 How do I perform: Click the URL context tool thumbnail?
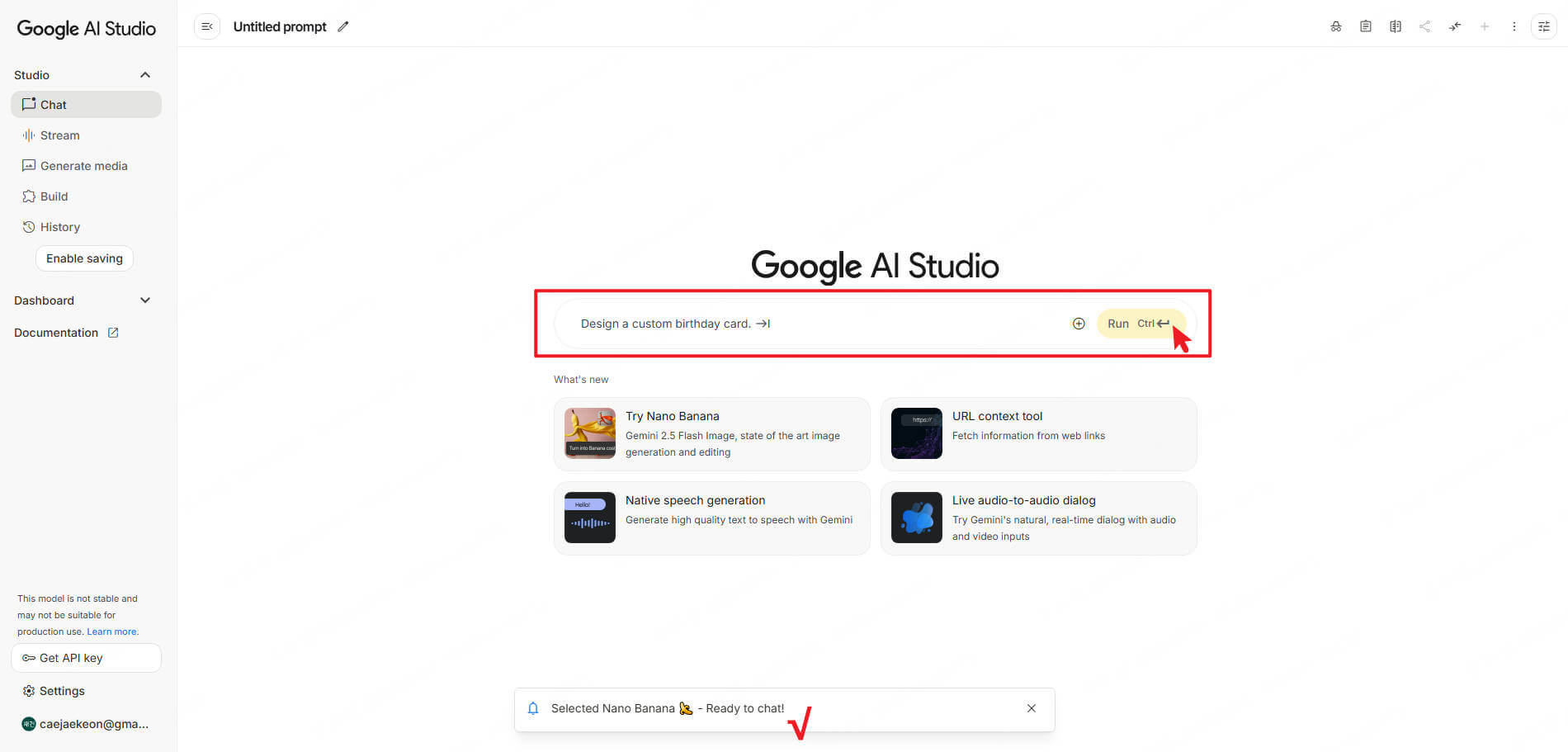[917, 433]
